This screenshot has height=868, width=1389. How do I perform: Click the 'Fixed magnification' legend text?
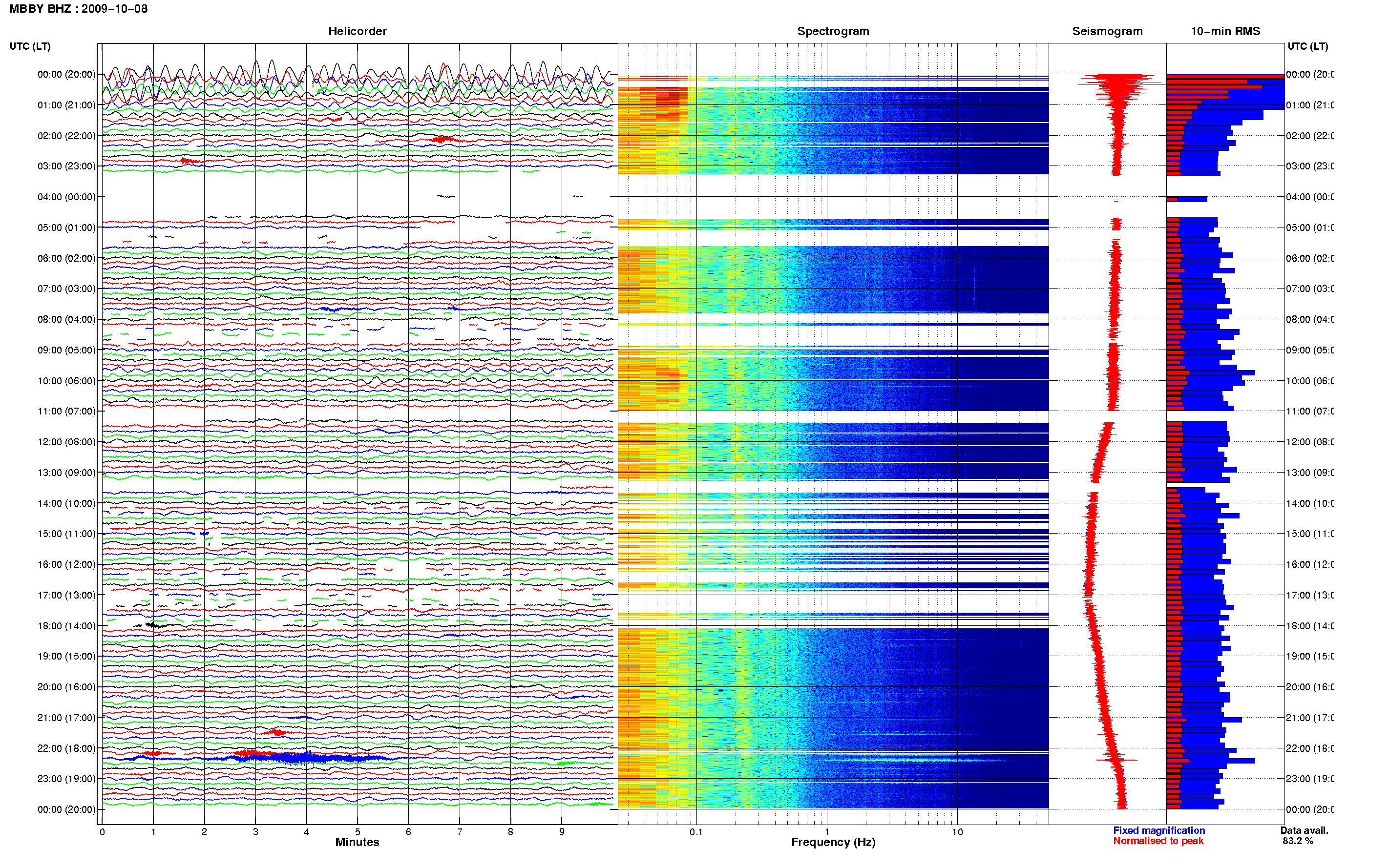(1159, 830)
